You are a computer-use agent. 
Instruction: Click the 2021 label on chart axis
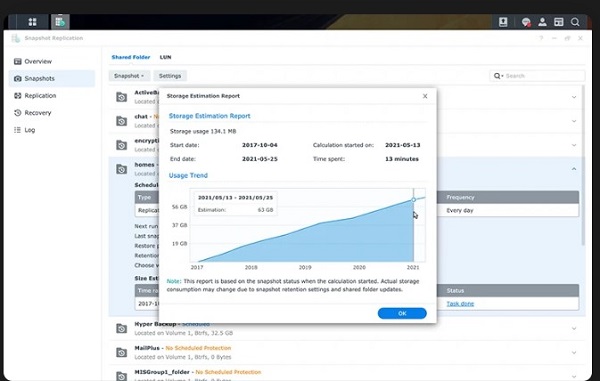click(x=413, y=267)
